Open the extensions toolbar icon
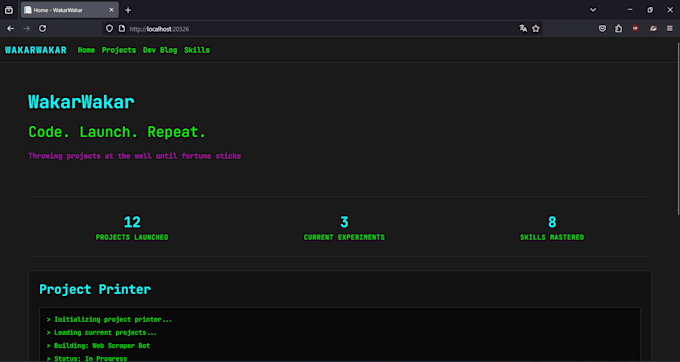Image resolution: width=680 pixels, height=362 pixels. (618, 29)
